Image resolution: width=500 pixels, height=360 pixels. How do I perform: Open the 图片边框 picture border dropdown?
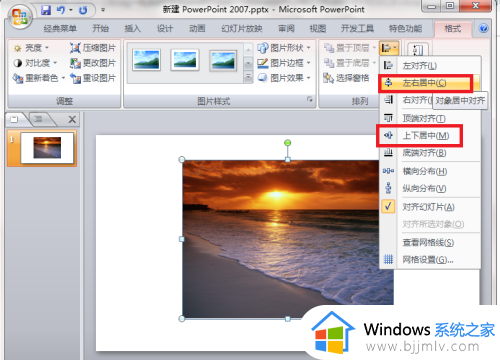point(284,63)
